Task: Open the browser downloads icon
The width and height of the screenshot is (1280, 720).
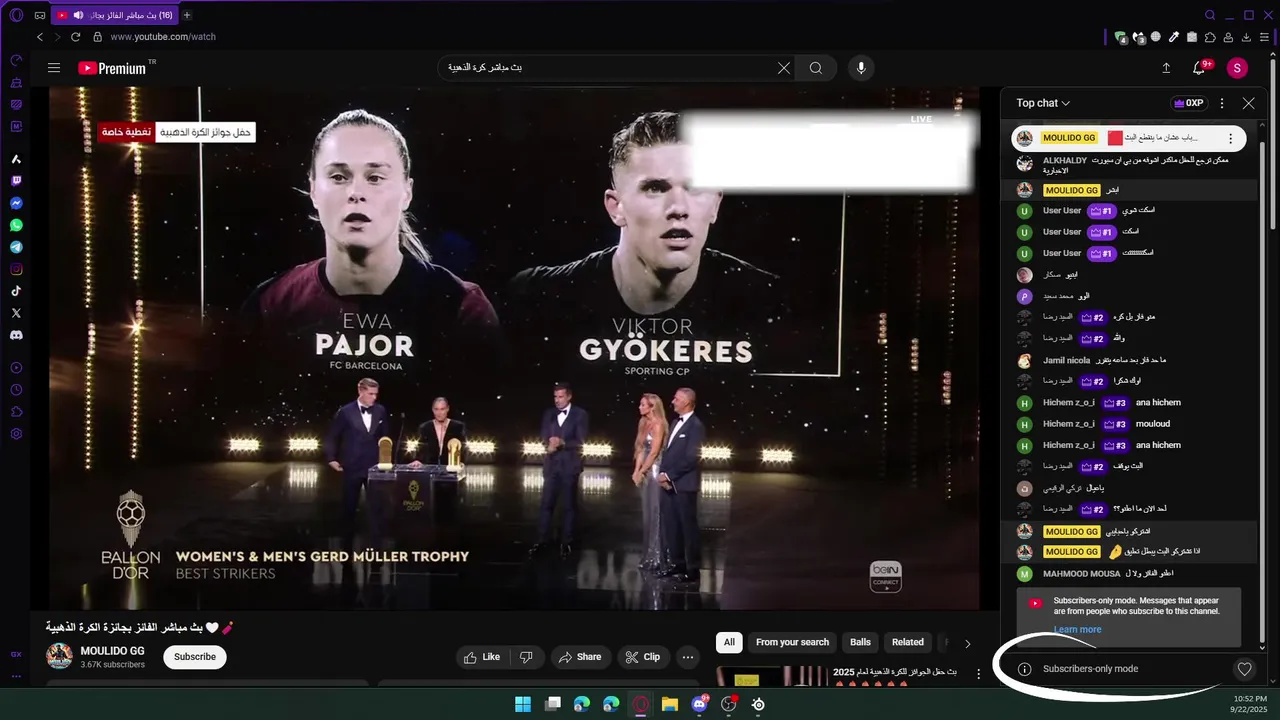Action: click(1246, 37)
